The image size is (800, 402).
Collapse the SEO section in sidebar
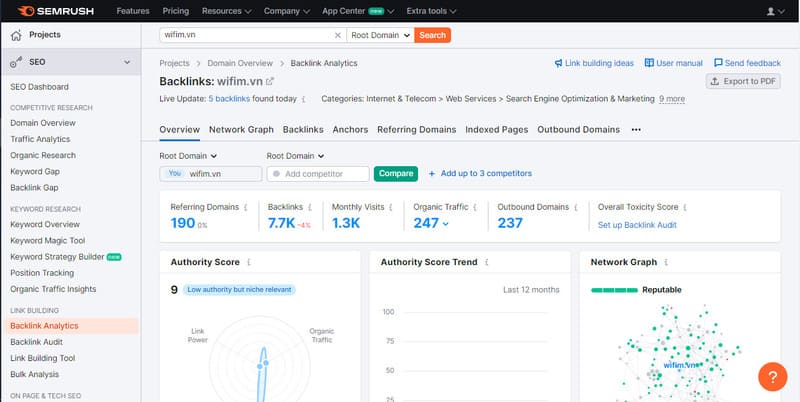(126, 63)
